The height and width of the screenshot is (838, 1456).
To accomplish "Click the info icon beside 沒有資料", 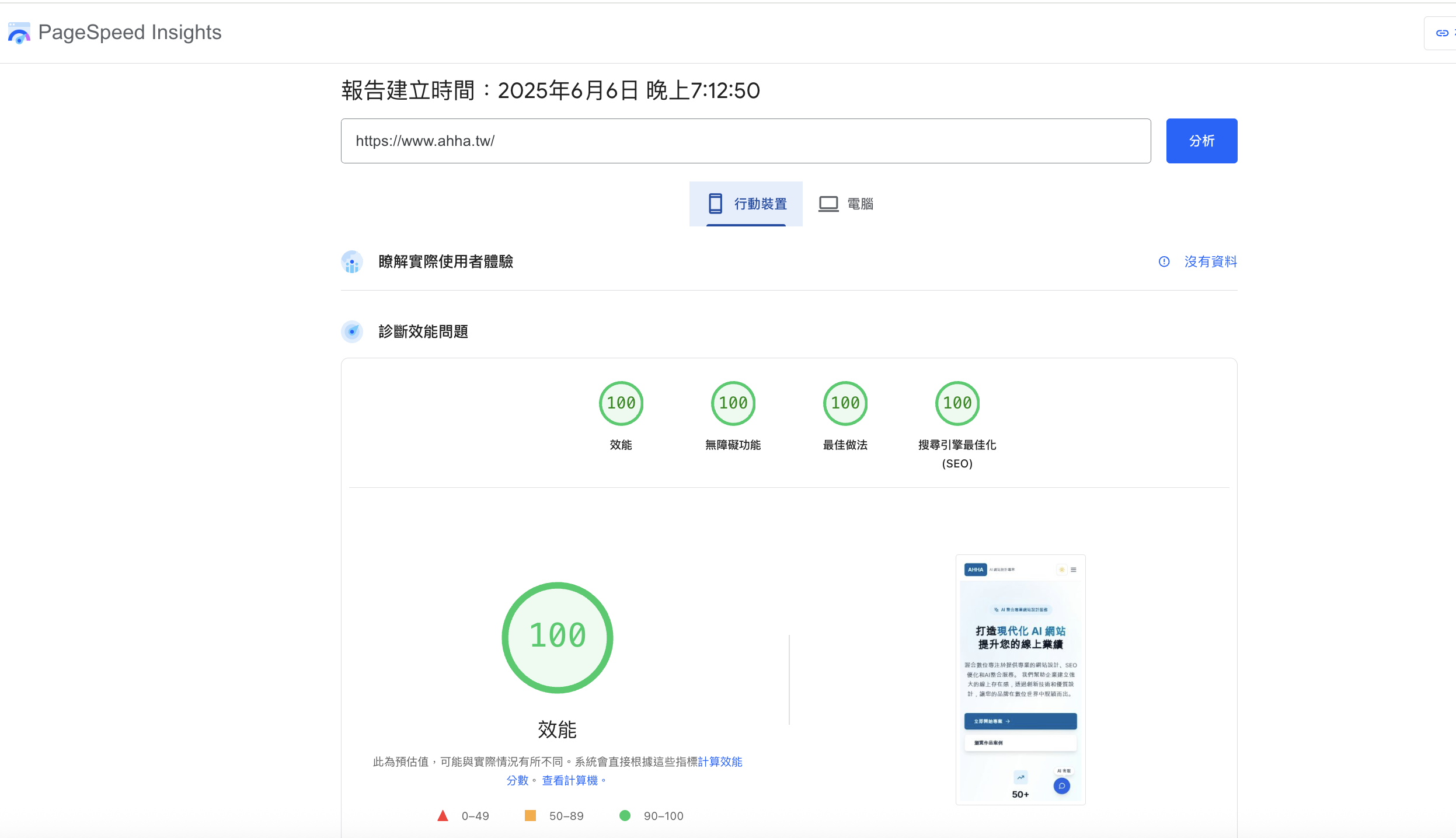I will click(x=1164, y=262).
